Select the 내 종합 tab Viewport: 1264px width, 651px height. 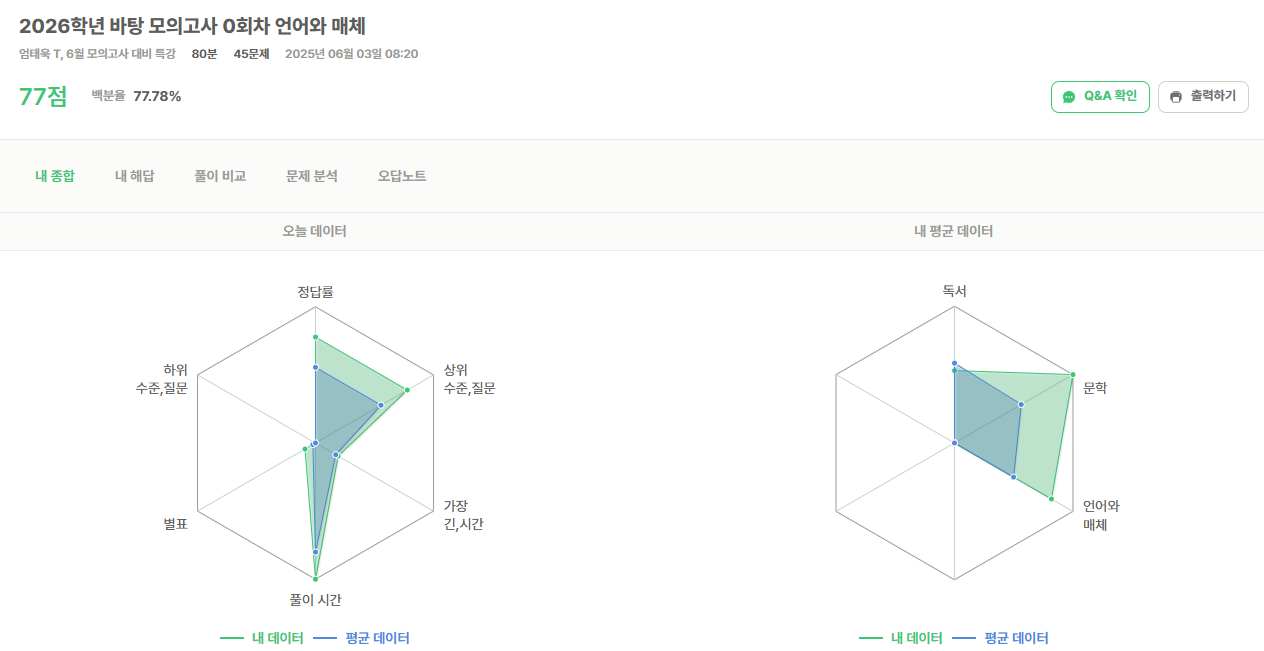(x=55, y=176)
